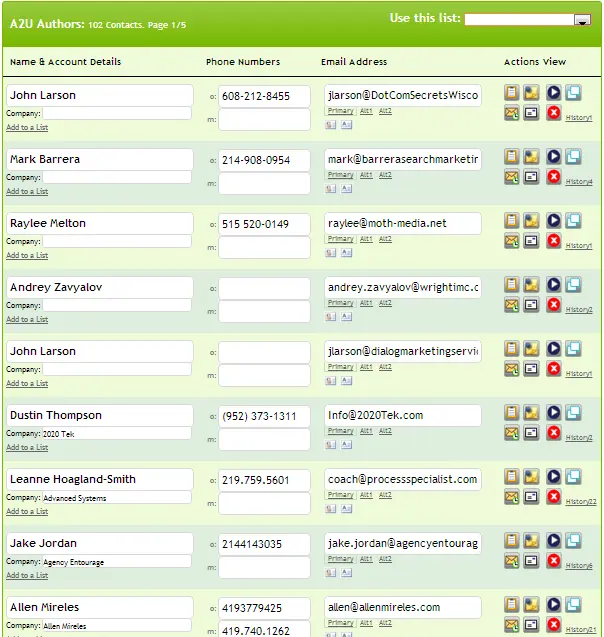Screen dimensions: 604x637
Task: Click envelope-with-clock icon for Dustin Thompson
Action: [511, 433]
